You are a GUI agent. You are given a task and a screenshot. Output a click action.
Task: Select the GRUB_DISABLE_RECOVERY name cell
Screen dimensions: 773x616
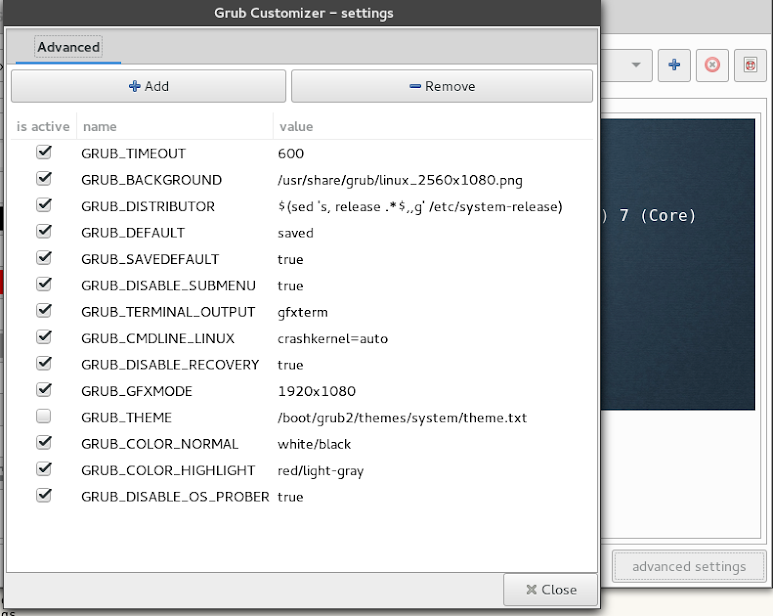(x=170, y=365)
